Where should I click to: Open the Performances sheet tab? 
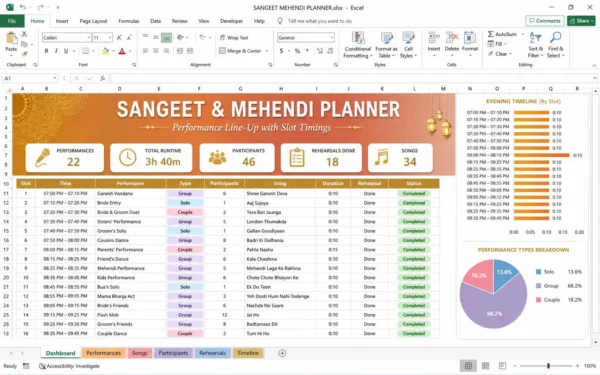pyautogui.click(x=103, y=353)
